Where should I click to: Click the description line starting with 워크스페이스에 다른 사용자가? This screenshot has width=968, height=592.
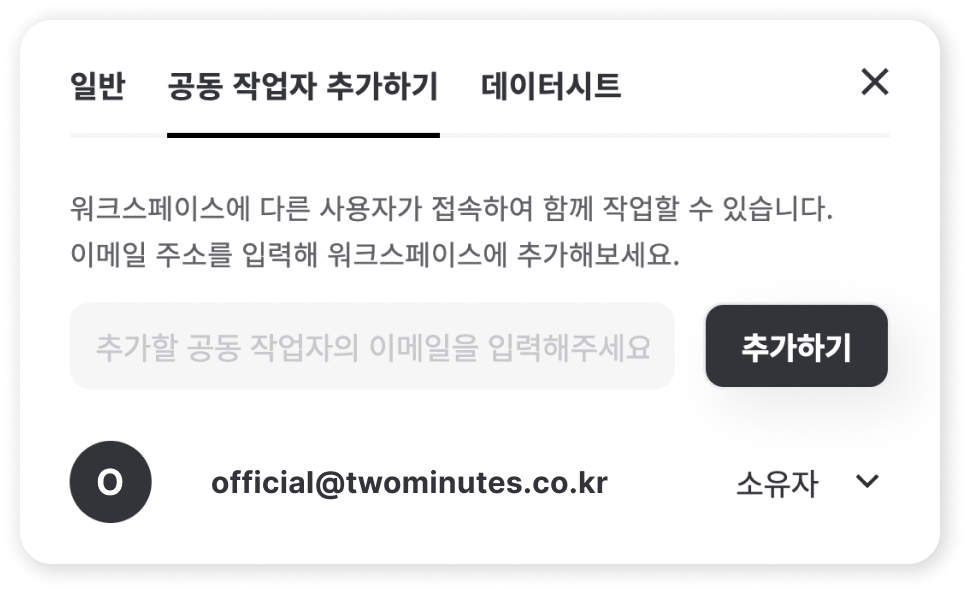451,209
